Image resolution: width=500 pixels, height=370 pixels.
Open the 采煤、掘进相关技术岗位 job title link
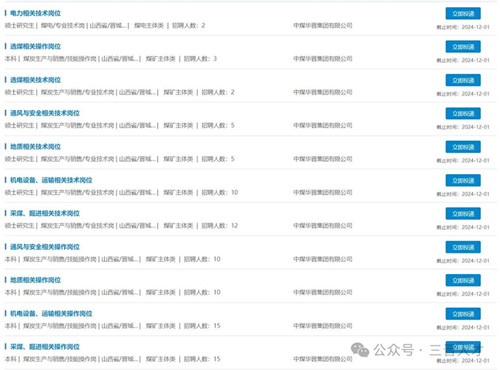(45, 213)
